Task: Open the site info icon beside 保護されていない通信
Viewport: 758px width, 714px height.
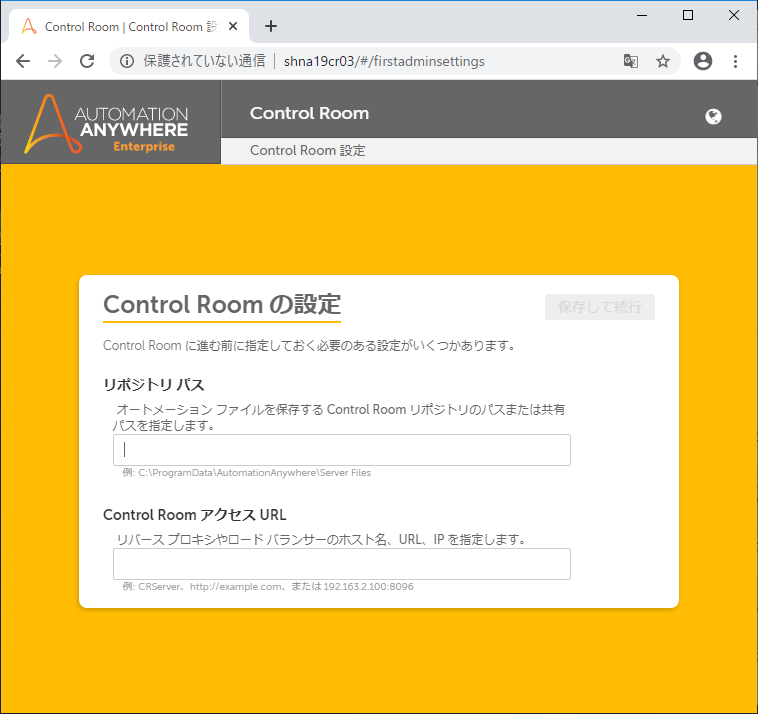Action: coord(127,61)
